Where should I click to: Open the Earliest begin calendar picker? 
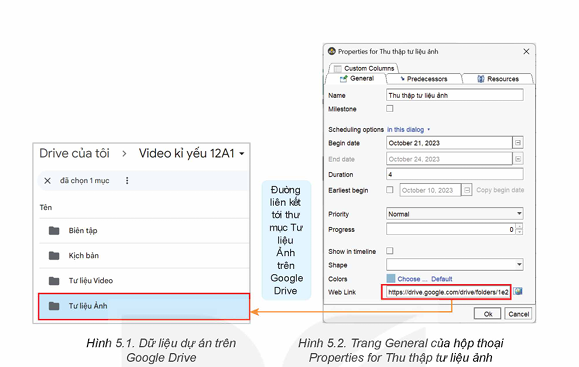pyautogui.click(x=467, y=190)
